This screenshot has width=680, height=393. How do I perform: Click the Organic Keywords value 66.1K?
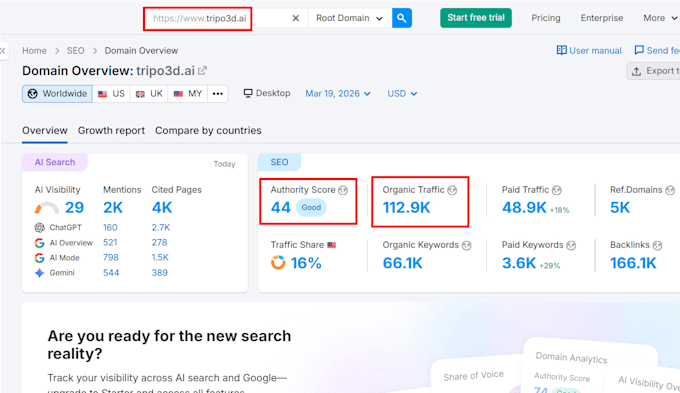pyautogui.click(x=402, y=263)
